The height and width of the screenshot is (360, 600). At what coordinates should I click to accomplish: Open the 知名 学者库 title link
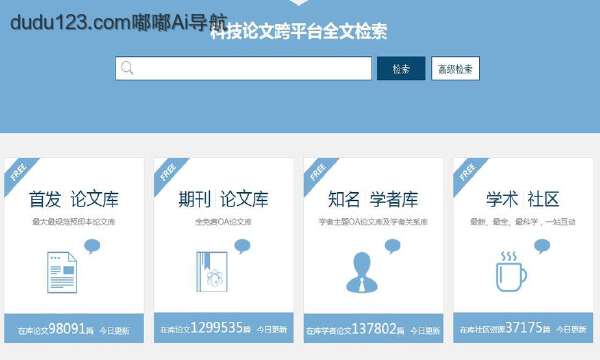pos(373,199)
